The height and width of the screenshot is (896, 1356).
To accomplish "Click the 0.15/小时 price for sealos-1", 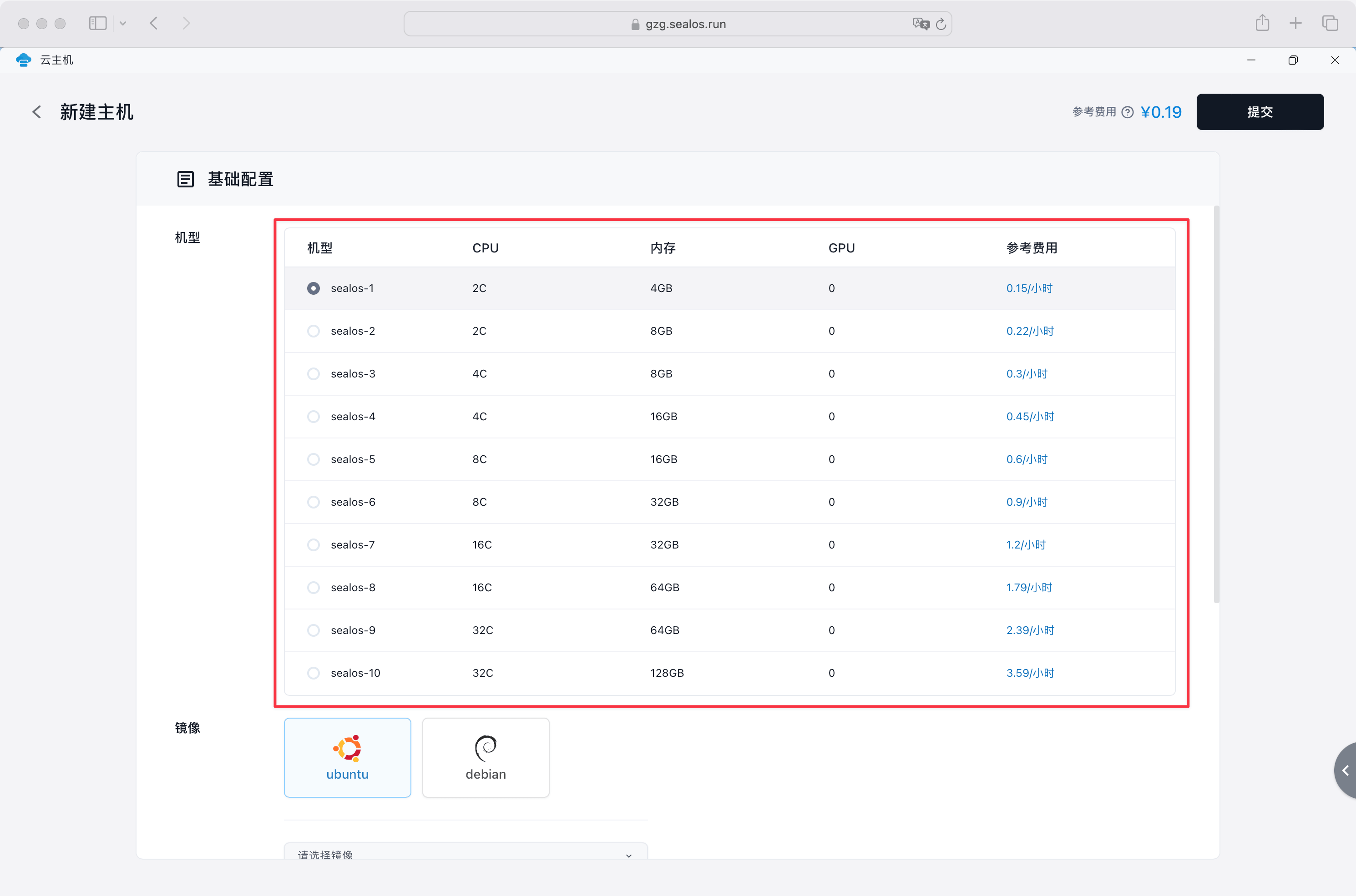I will click(1029, 288).
